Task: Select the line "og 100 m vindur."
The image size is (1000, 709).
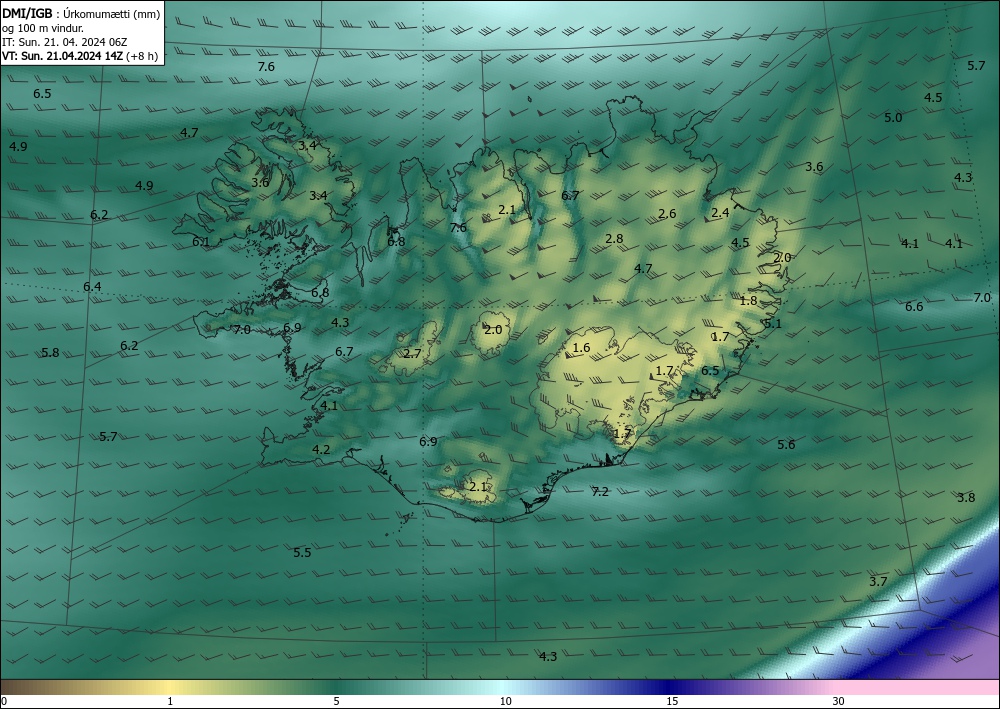Action: [43, 28]
